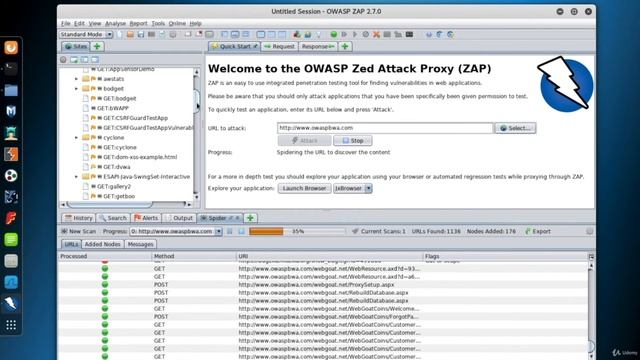Click the Method column header
Viewport: 640px width, 360px height.
coord(194,256)
